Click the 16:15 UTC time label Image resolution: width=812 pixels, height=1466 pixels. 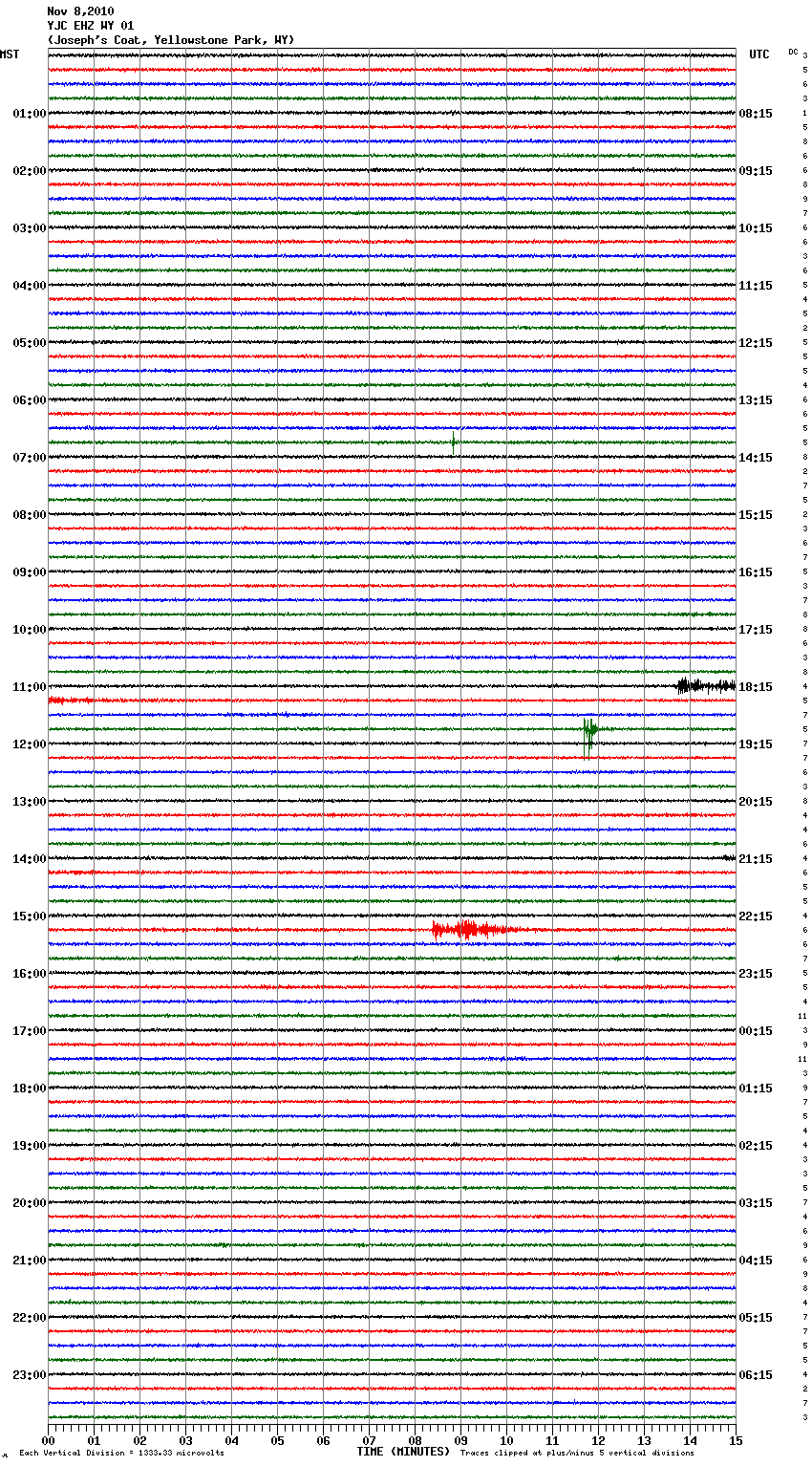click(756, 572)
